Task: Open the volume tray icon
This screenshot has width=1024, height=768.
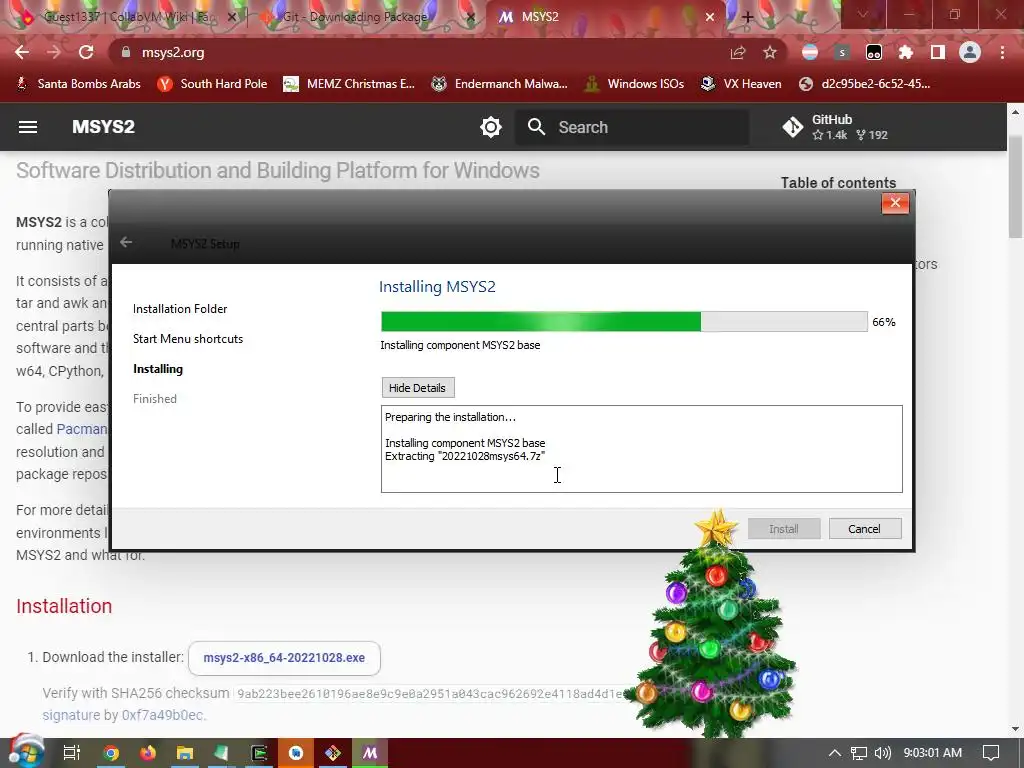Action: click(882, 753)
